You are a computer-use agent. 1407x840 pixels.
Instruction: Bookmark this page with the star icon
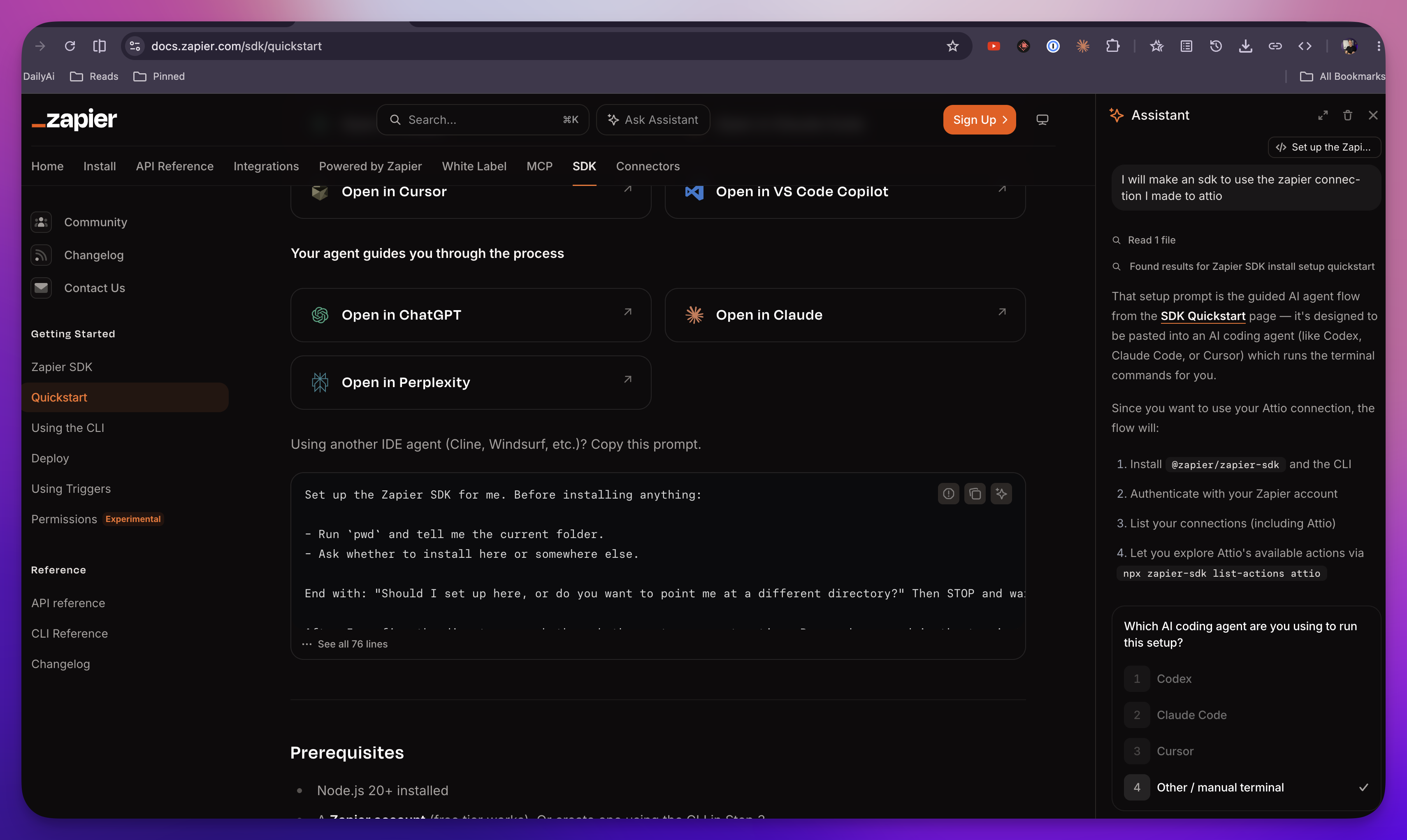click(952, 46)
